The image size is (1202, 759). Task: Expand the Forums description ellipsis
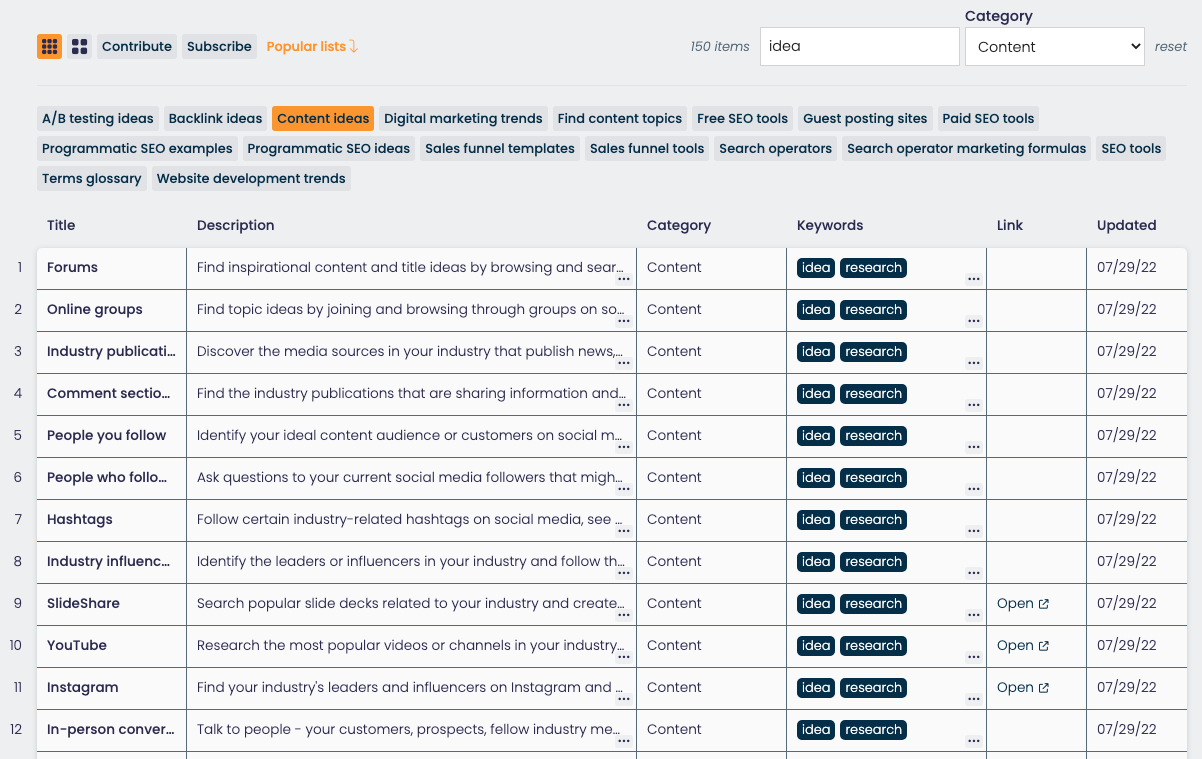pos(624,279)
